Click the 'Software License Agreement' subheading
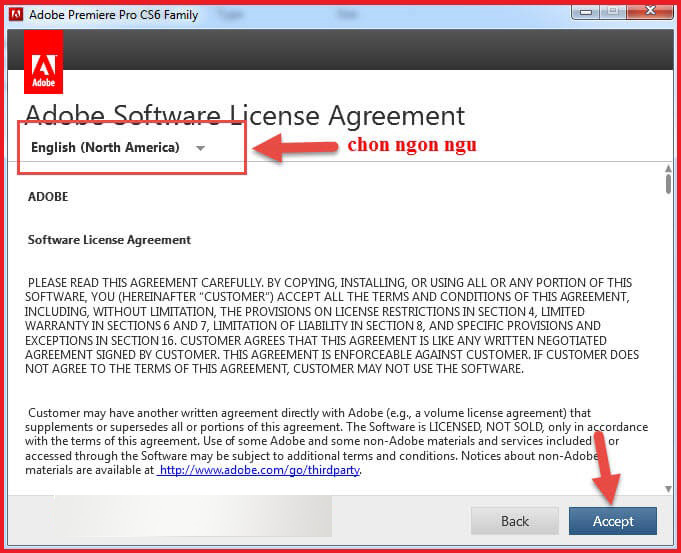The width and height of the screenshot is (681, 553). (x=109, y=240)
